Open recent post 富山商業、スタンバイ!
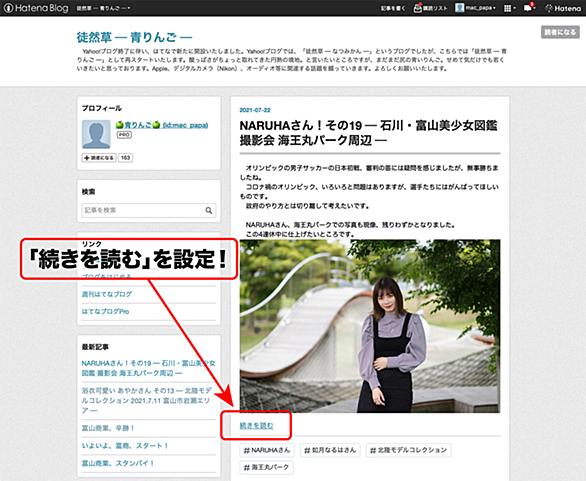 click(118, 463)
